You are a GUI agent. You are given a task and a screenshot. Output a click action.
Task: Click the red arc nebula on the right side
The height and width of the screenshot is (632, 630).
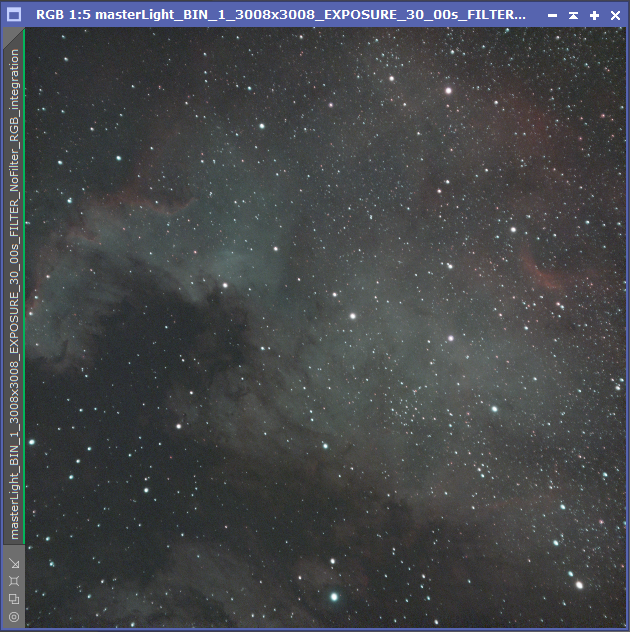click(542, 270)
